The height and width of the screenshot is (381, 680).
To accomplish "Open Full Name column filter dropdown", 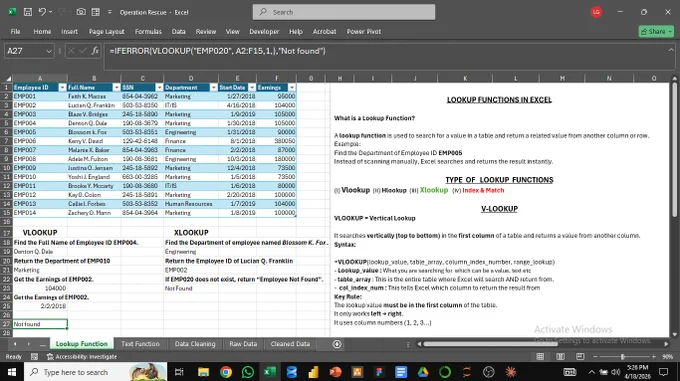I will [x=116, y=88].
